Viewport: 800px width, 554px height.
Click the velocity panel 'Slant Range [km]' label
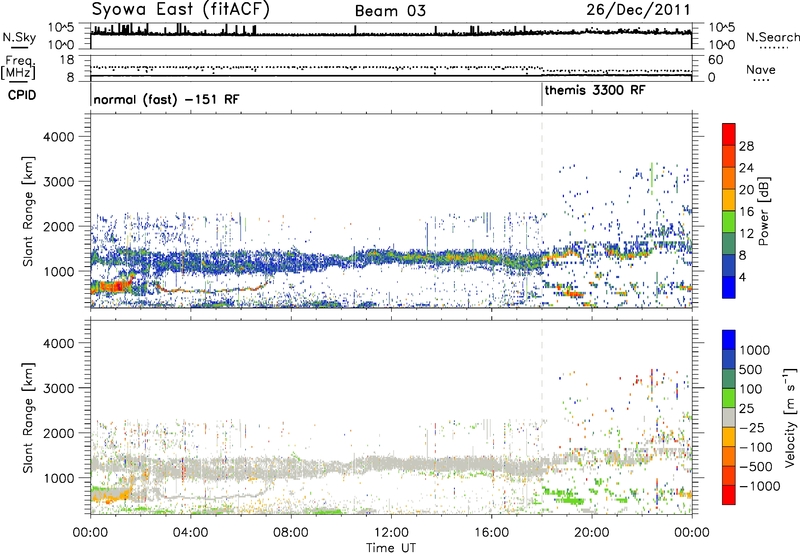(28, 417)
